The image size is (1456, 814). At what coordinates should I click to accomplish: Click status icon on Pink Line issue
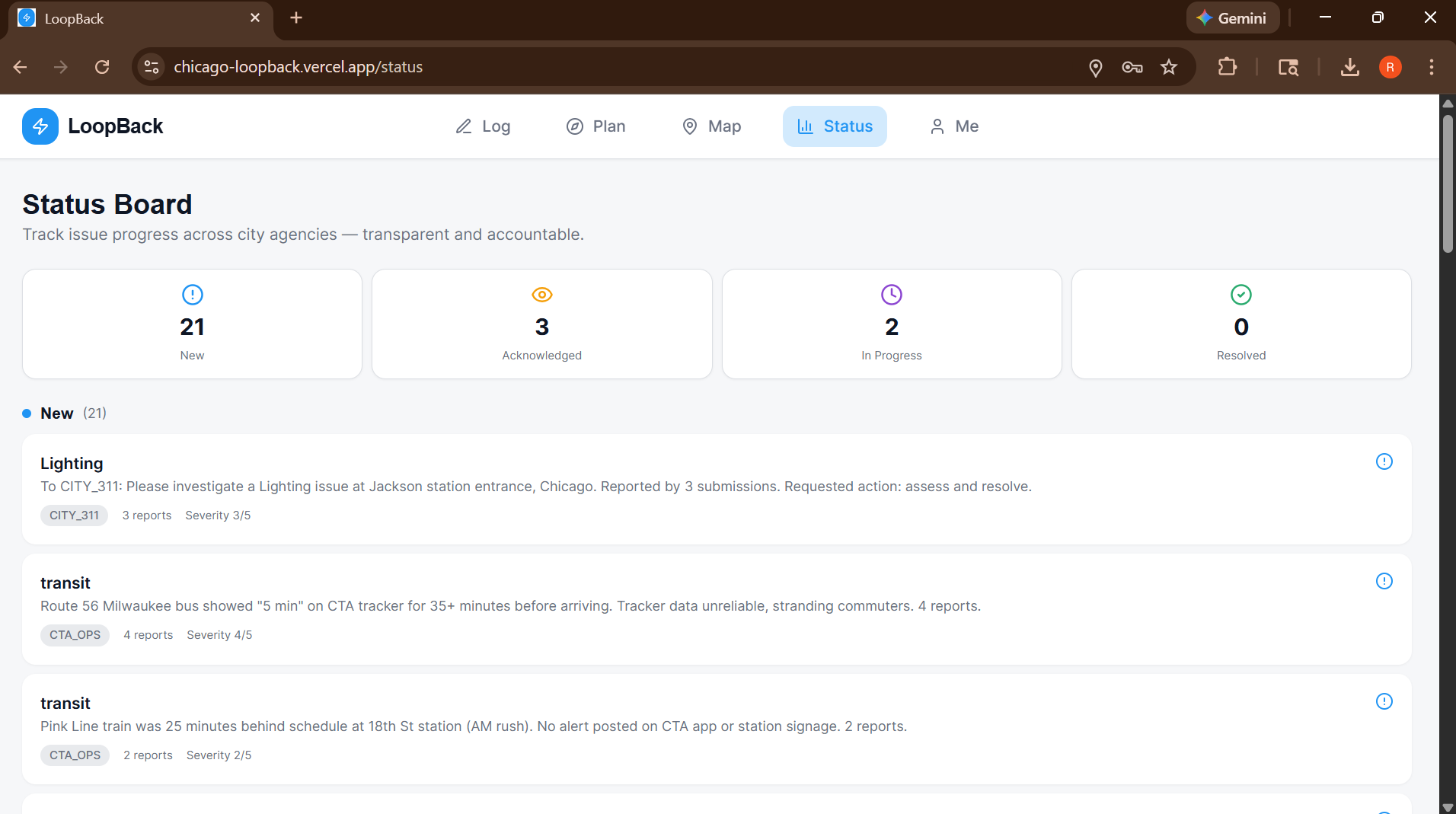[1384, 701]
